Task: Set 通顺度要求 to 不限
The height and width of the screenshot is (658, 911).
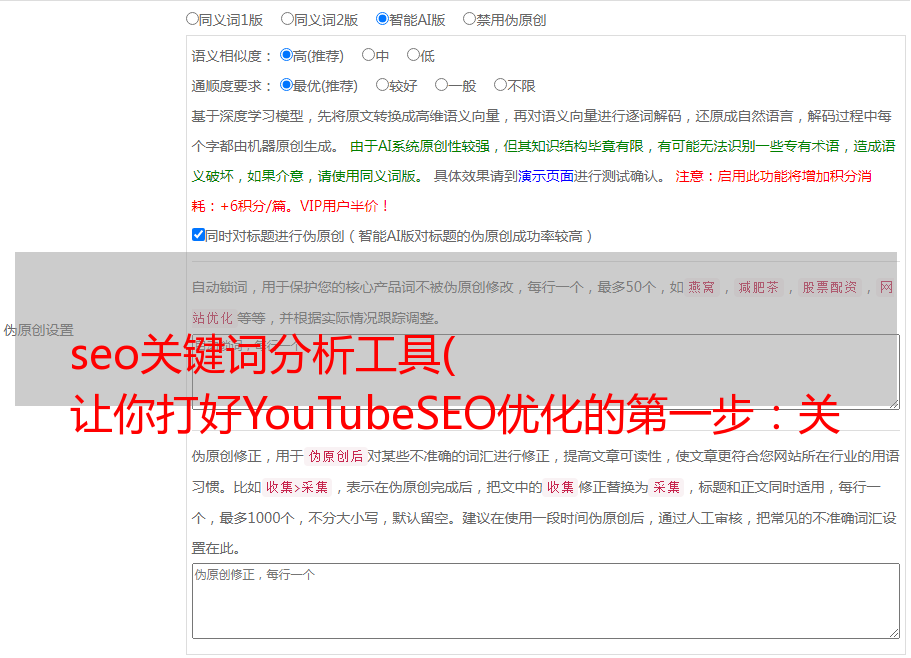Action: (x=500, y=85)
